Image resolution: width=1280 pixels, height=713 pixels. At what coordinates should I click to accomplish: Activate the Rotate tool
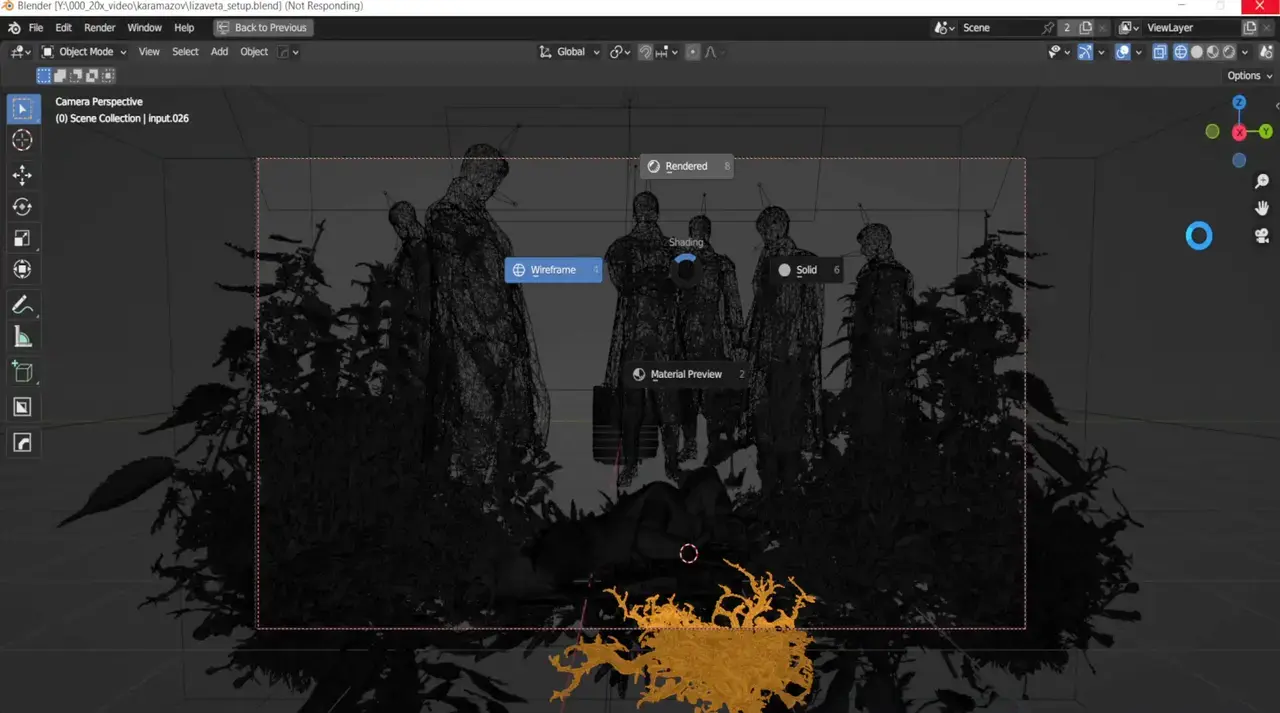(x=24, y=206)
